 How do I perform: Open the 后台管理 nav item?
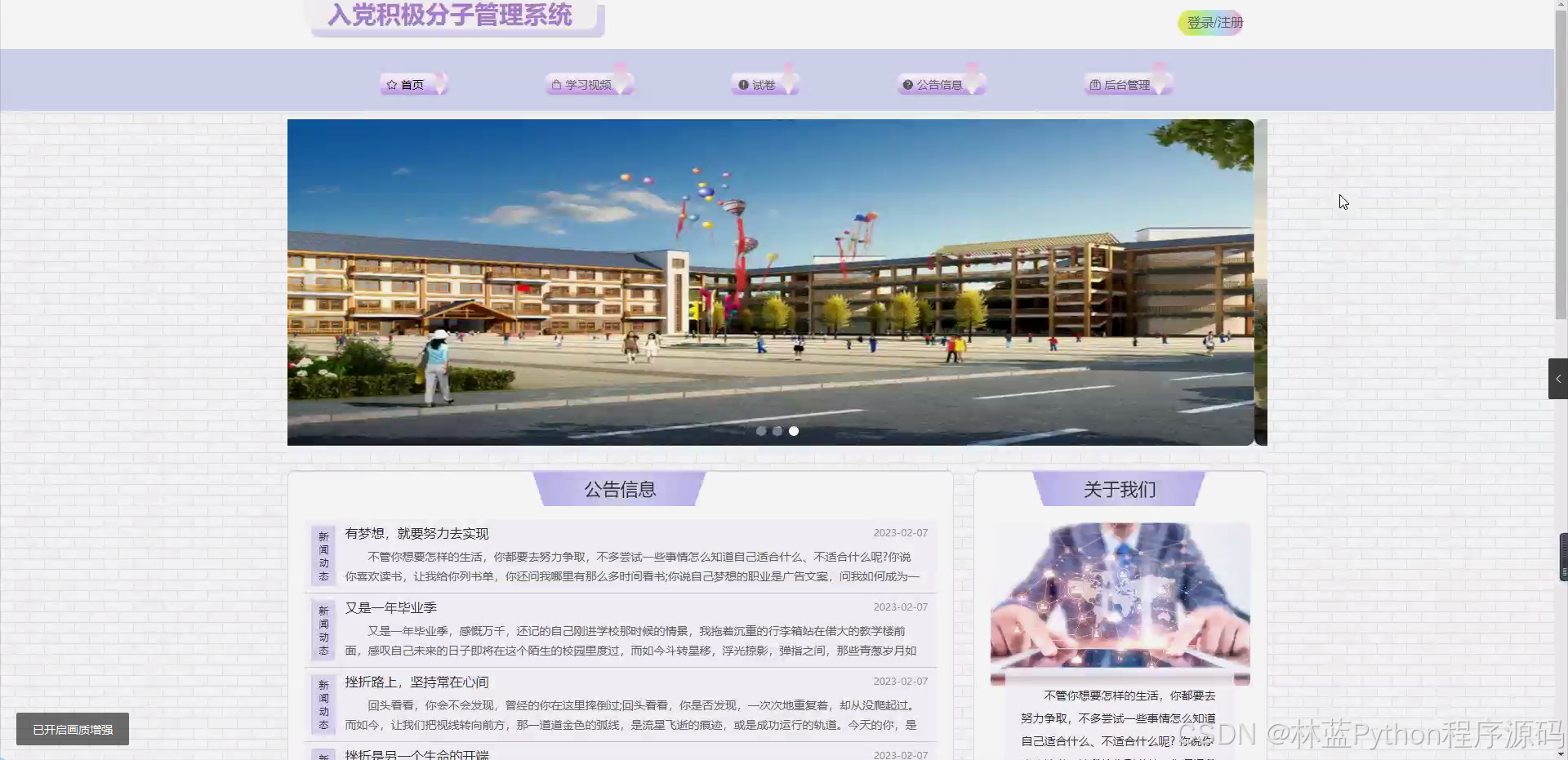click(1127, 84)
